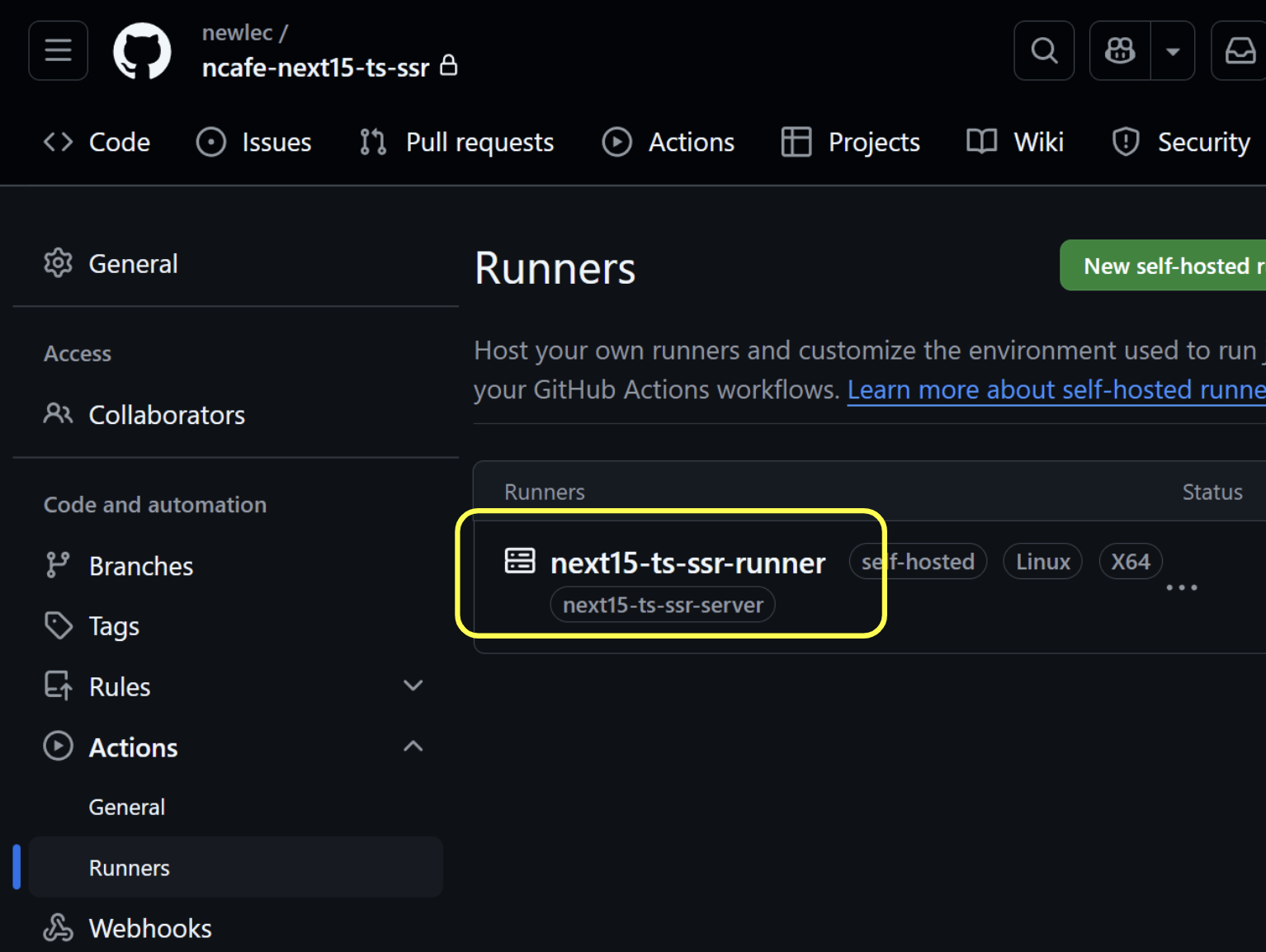
Task: Click the branch icon beside Branches
Action: 58,565
